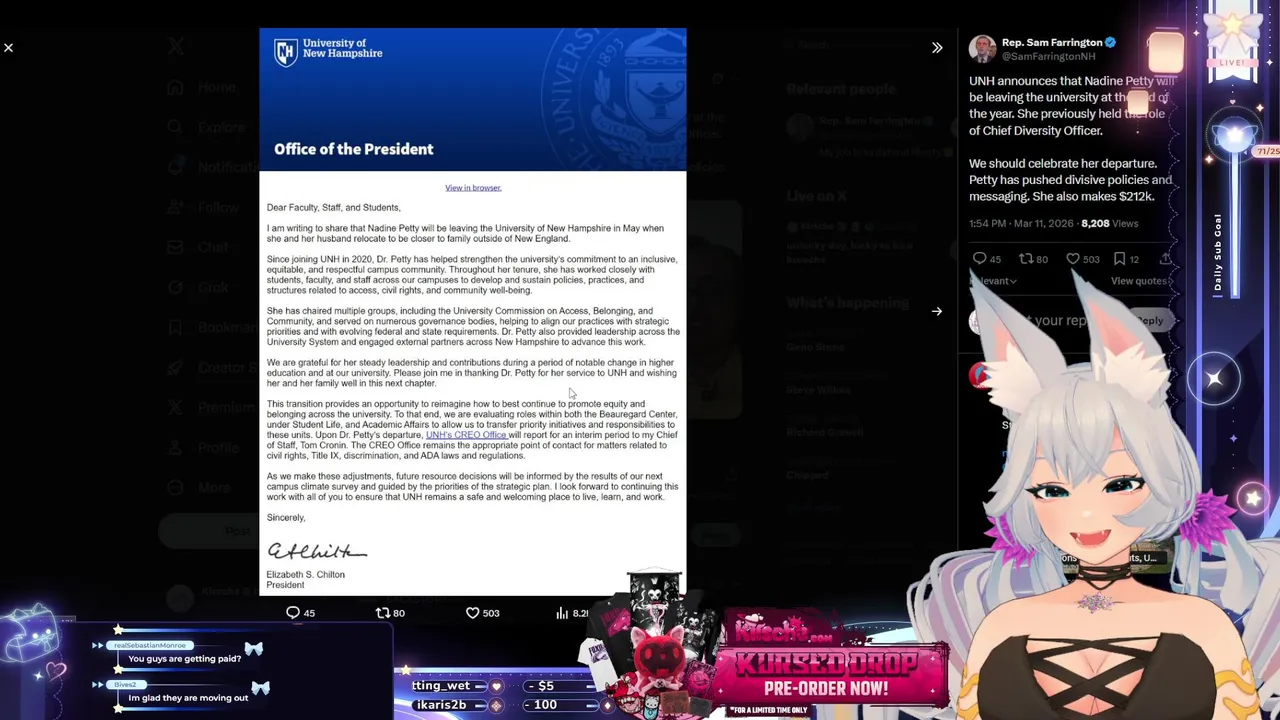Image resolution: width=1280 pixels, height=720 pixels.
Task: Click the Profile person icon in sidebar
Action: tap(176, 448)
